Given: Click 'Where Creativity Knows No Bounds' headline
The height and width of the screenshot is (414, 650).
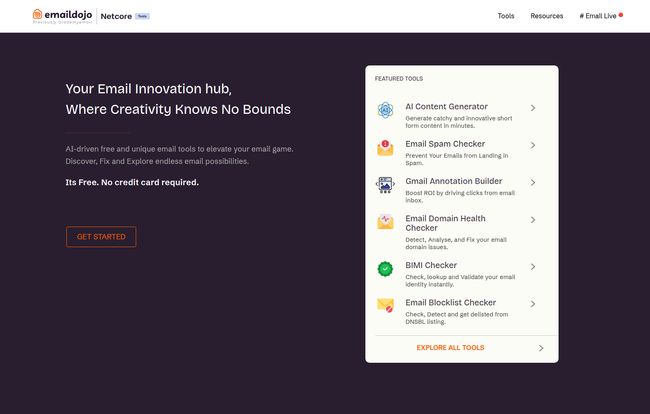Looking at the screenshot, I should click(x=178, y=109).
